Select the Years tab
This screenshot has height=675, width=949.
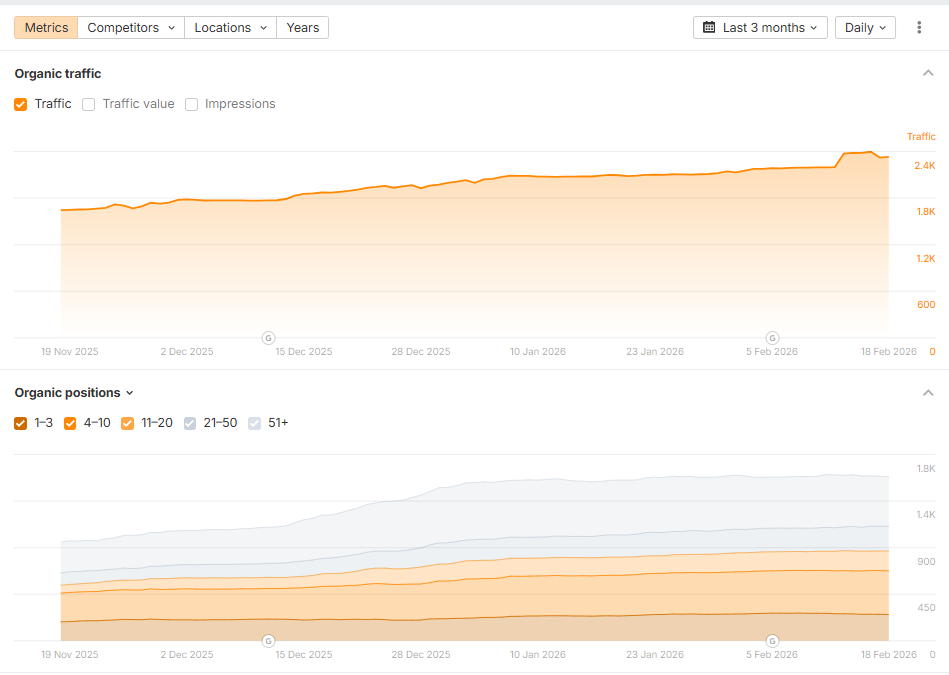click(302, 28)
